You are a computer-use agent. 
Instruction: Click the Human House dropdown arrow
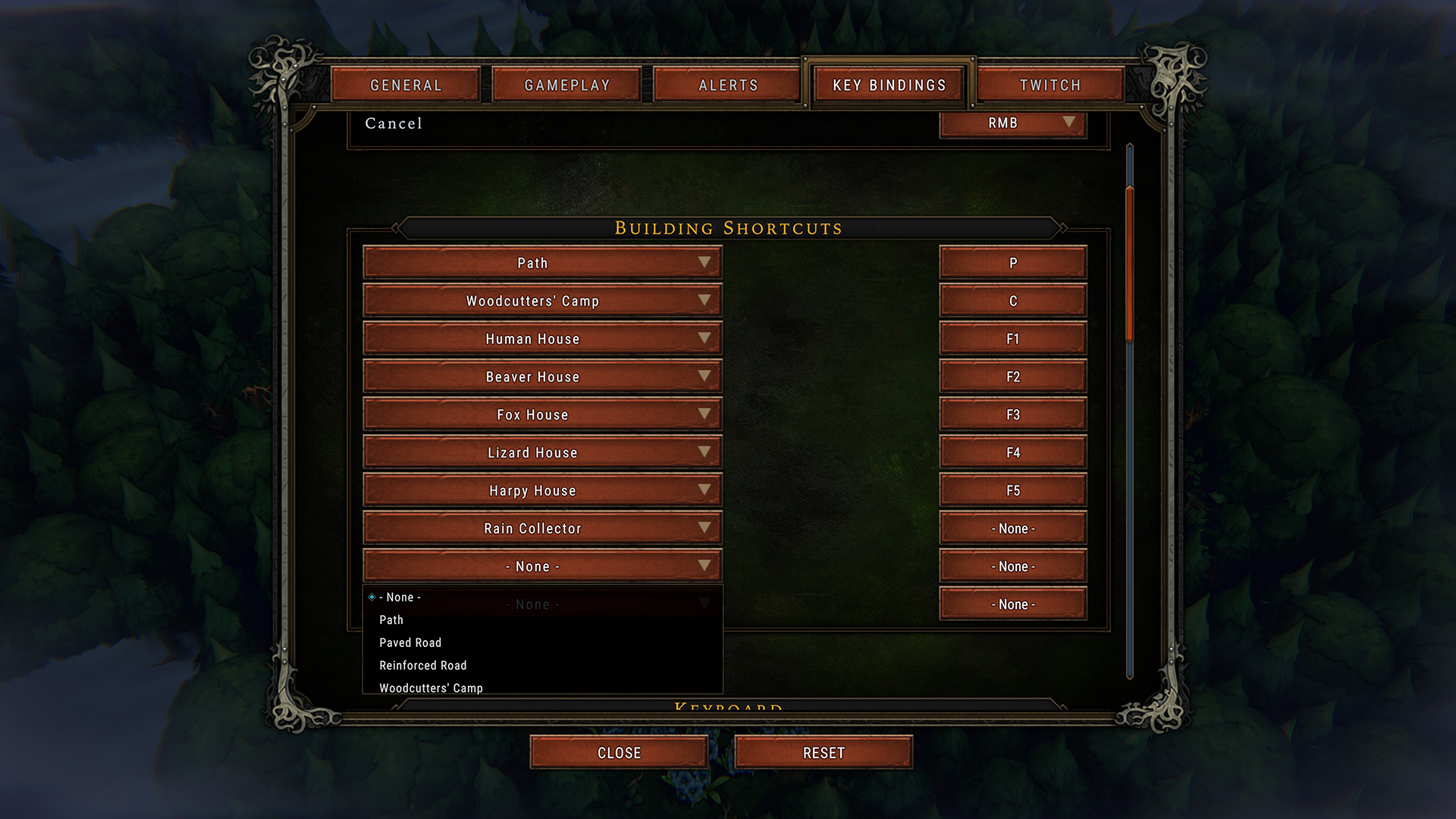pyautogui.click(x=703, y=338)
